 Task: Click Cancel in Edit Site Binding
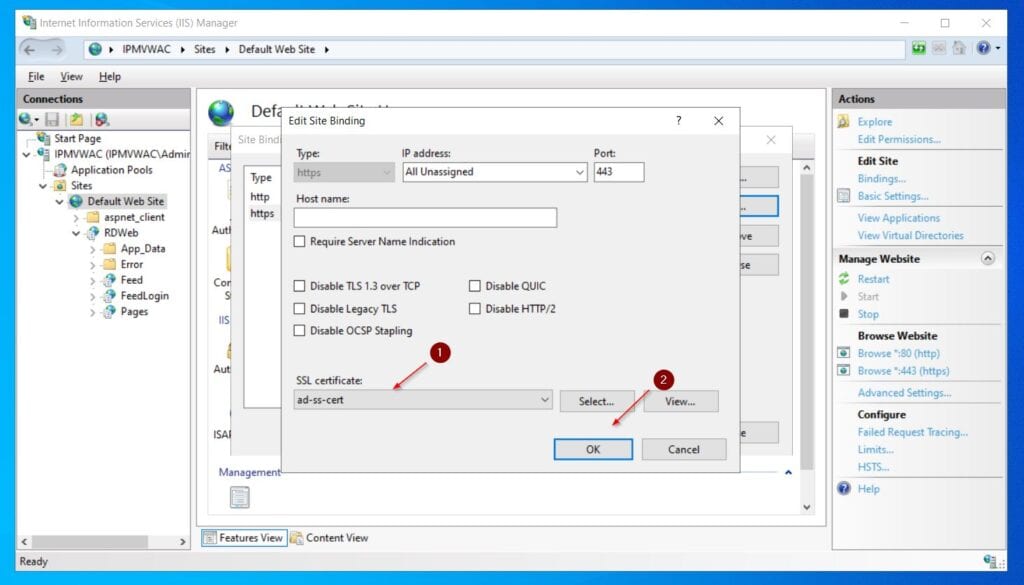coord(684,449)
